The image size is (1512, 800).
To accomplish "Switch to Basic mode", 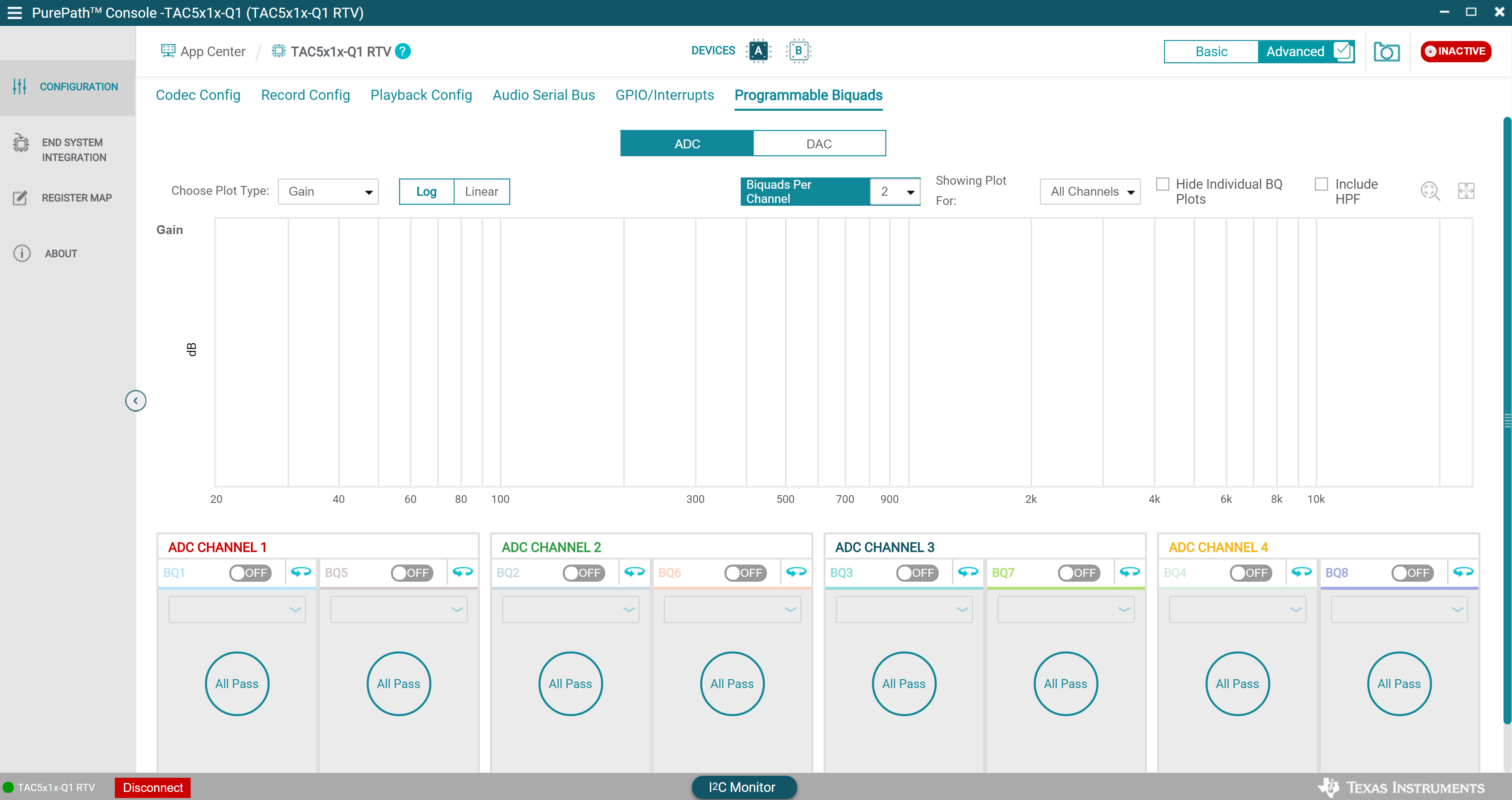I will pos(1212,52).
